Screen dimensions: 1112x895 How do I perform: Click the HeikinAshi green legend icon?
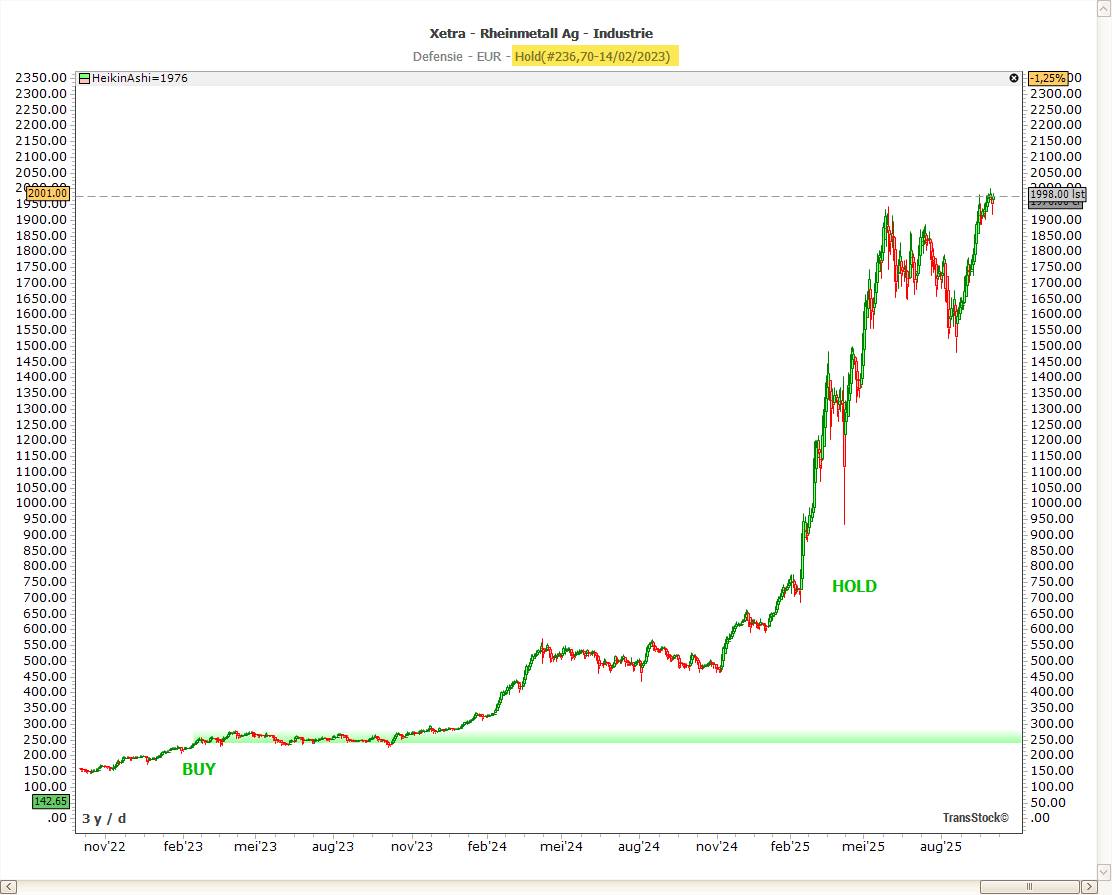(x=85, y=78)
